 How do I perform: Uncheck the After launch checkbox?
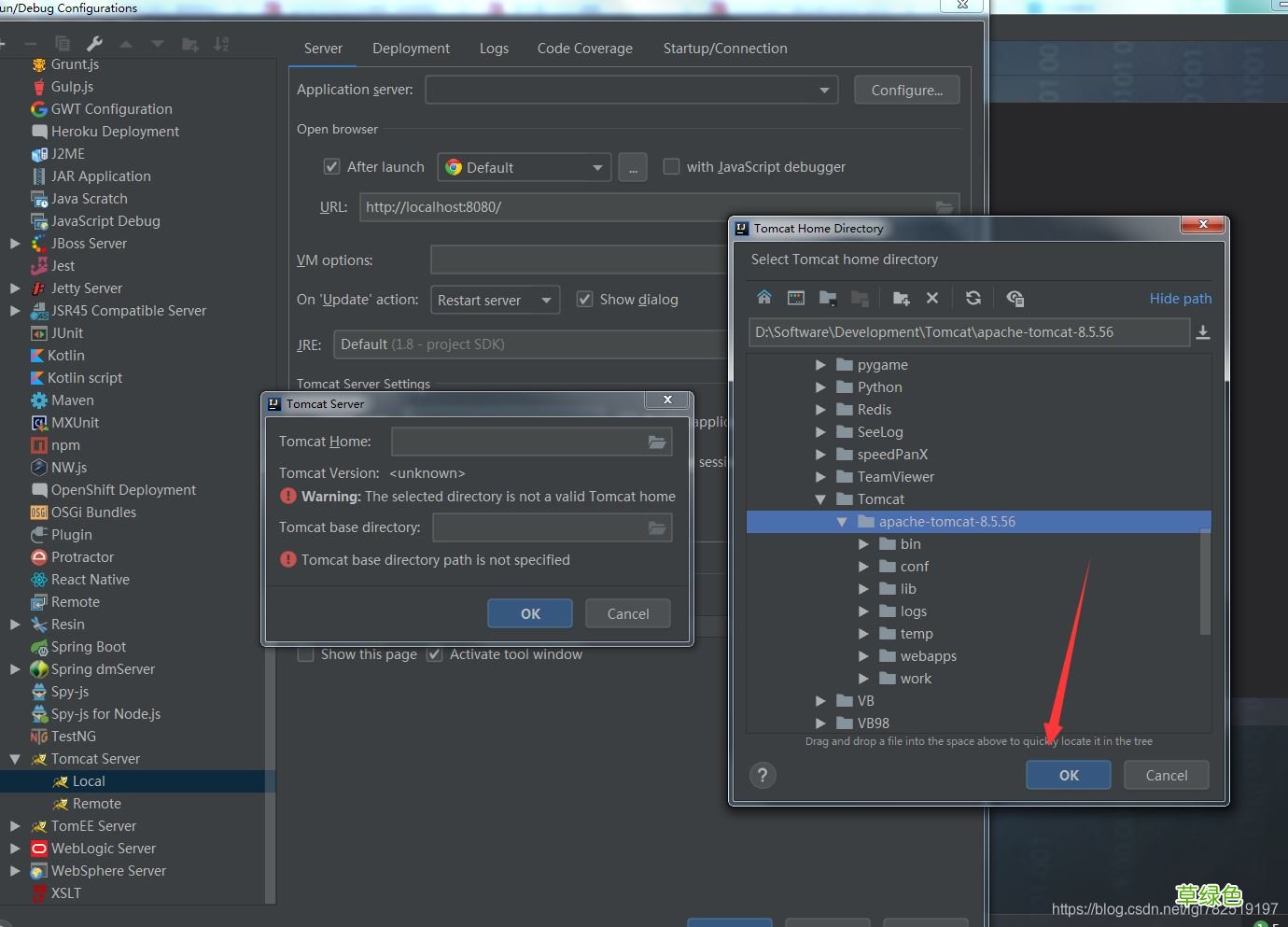(331, 167)
